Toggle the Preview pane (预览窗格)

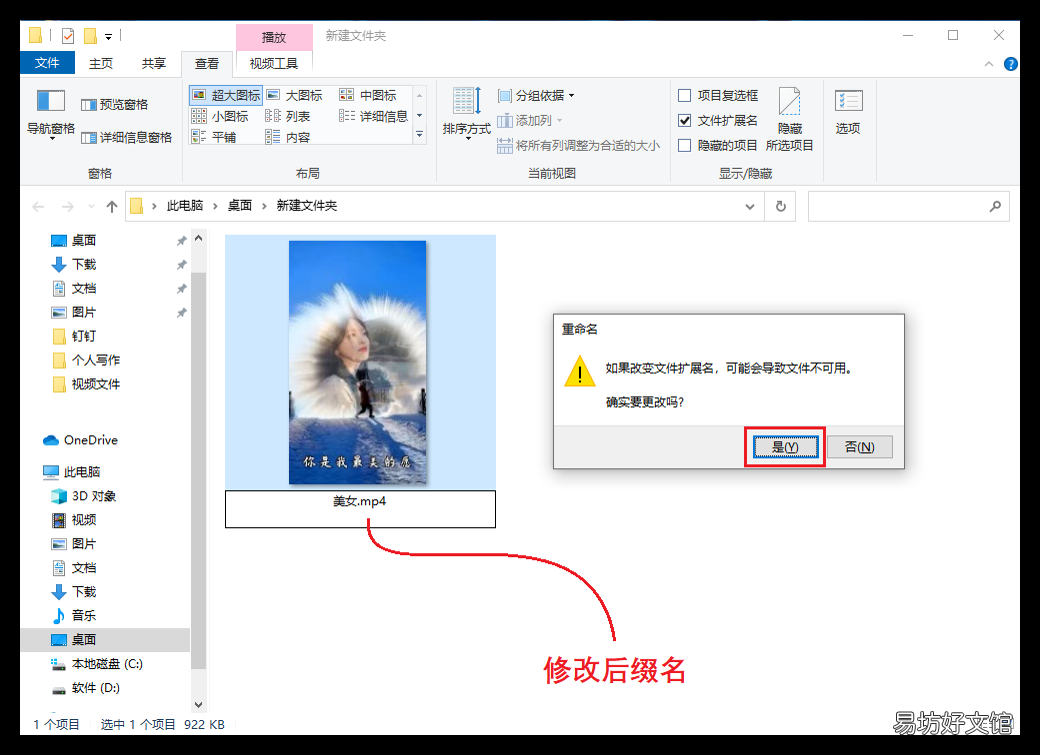click(114, 105)
